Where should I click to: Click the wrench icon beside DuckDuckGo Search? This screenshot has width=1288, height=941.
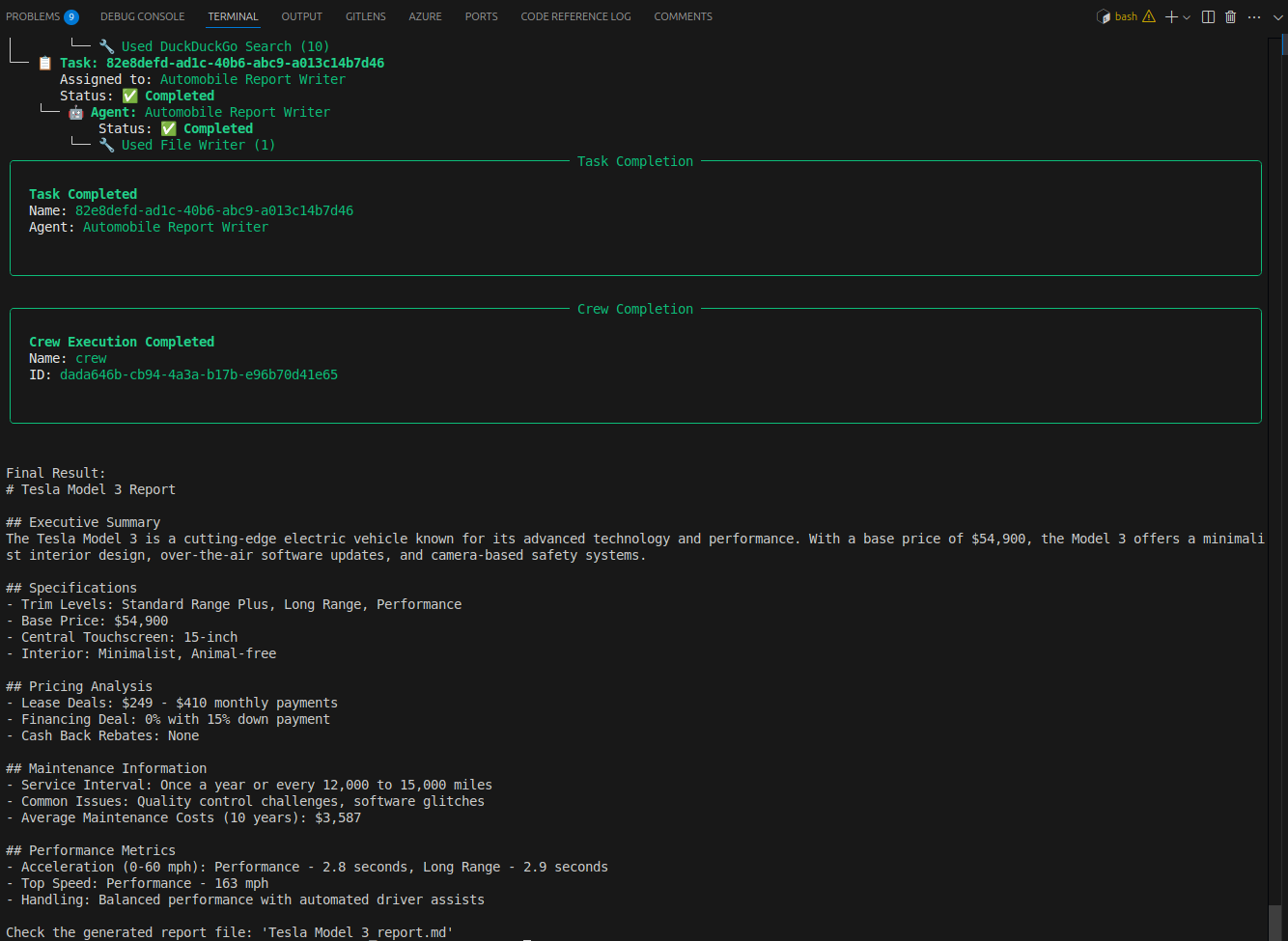tap(106, 46)
